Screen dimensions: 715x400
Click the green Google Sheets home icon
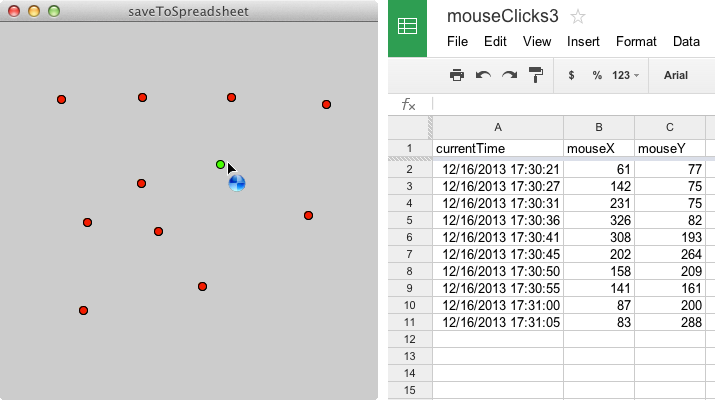(408, 28)
